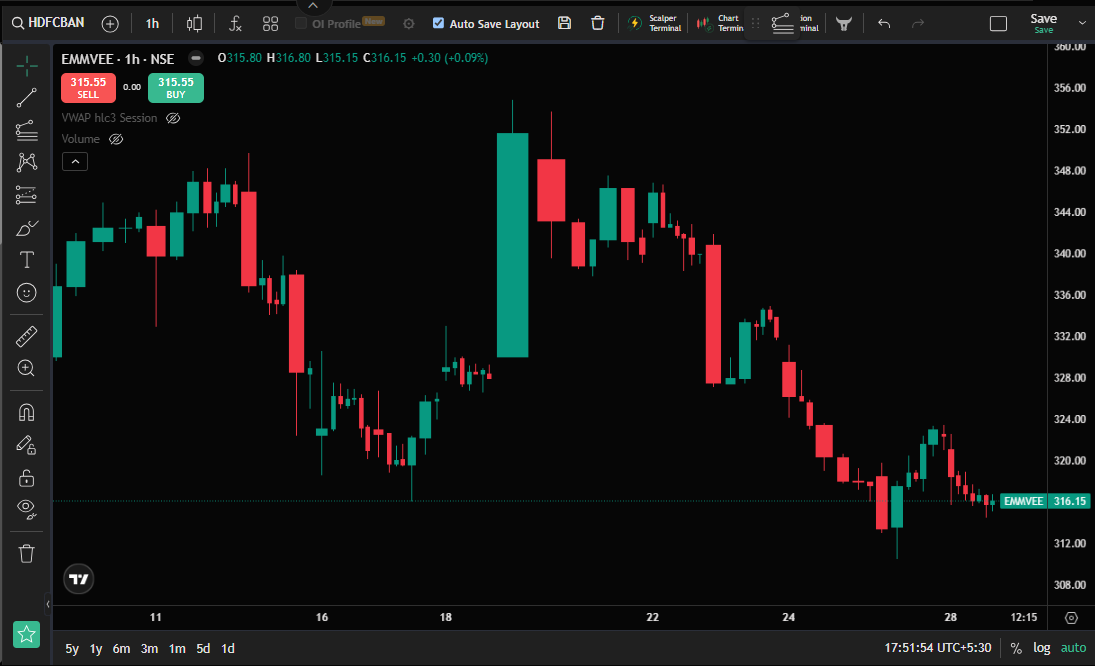Select the zoom in magnifier tool
The height and width of the screenshot is (666, 1095).
(27, 369)
